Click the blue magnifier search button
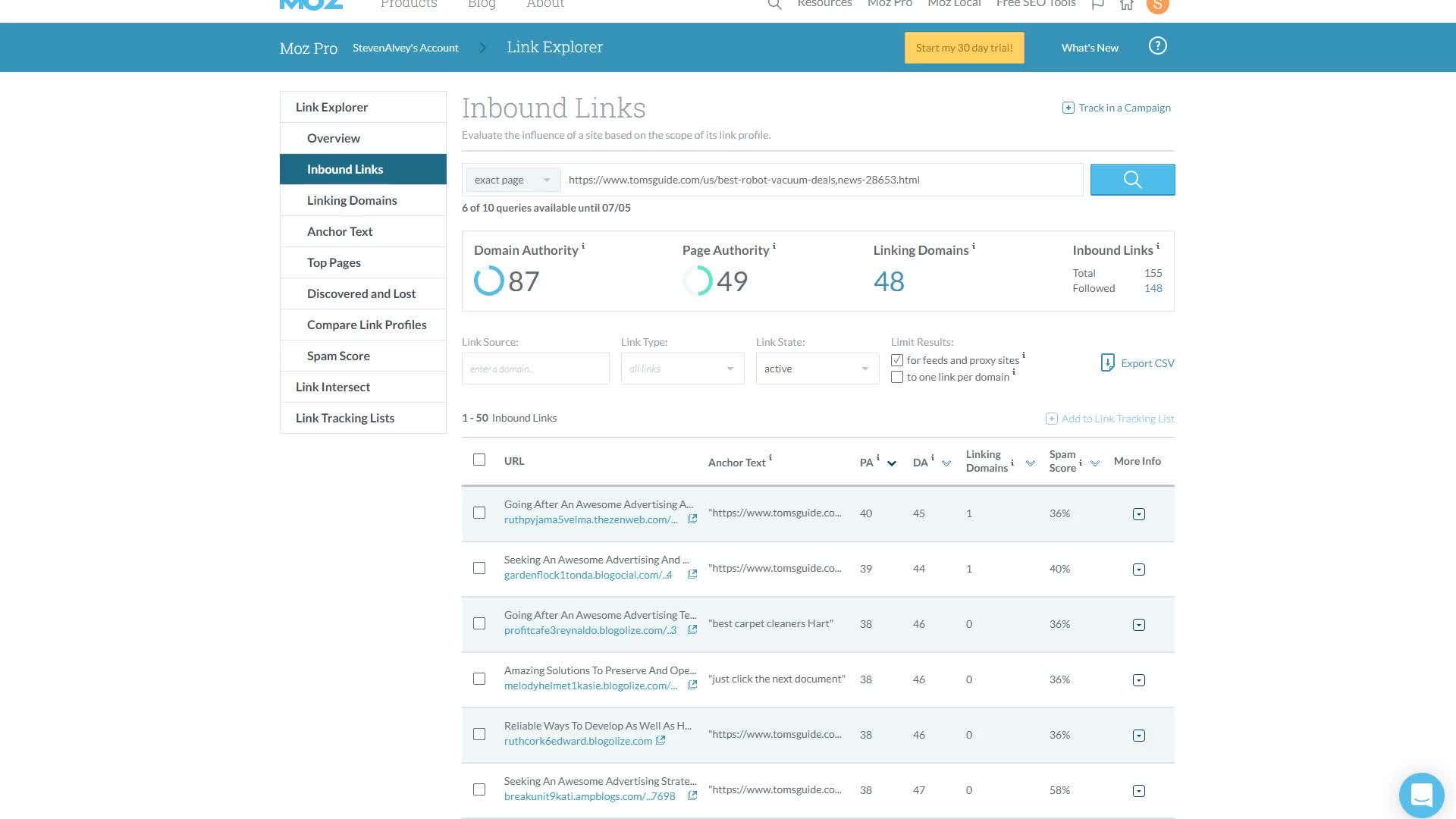This screenshot has height=819, width=1456. pyautogui.click(x=1132, y=180)
